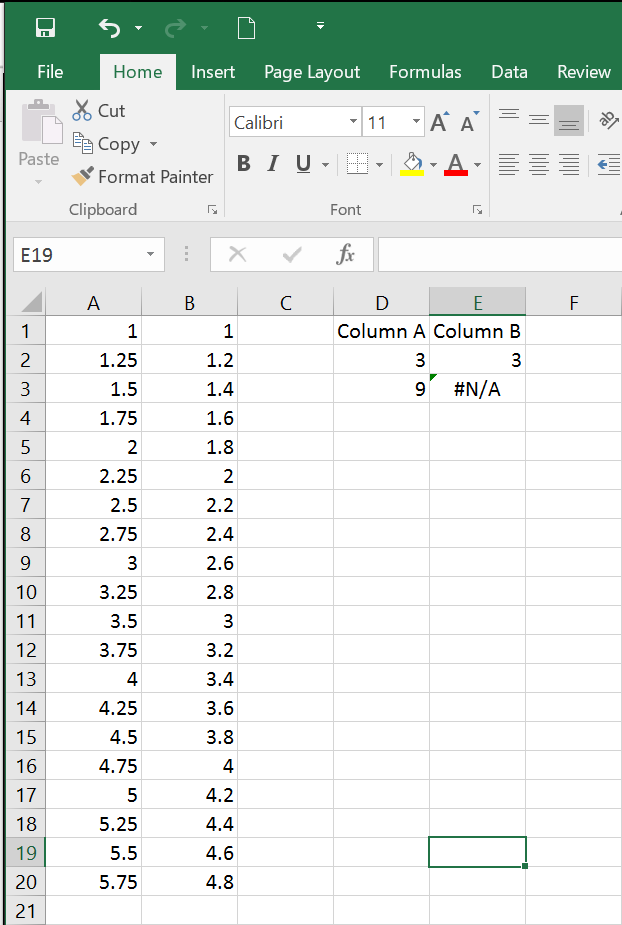Screen dimensions: 622x925
Task: Open the Font dialog launcher
Action: 477,210
